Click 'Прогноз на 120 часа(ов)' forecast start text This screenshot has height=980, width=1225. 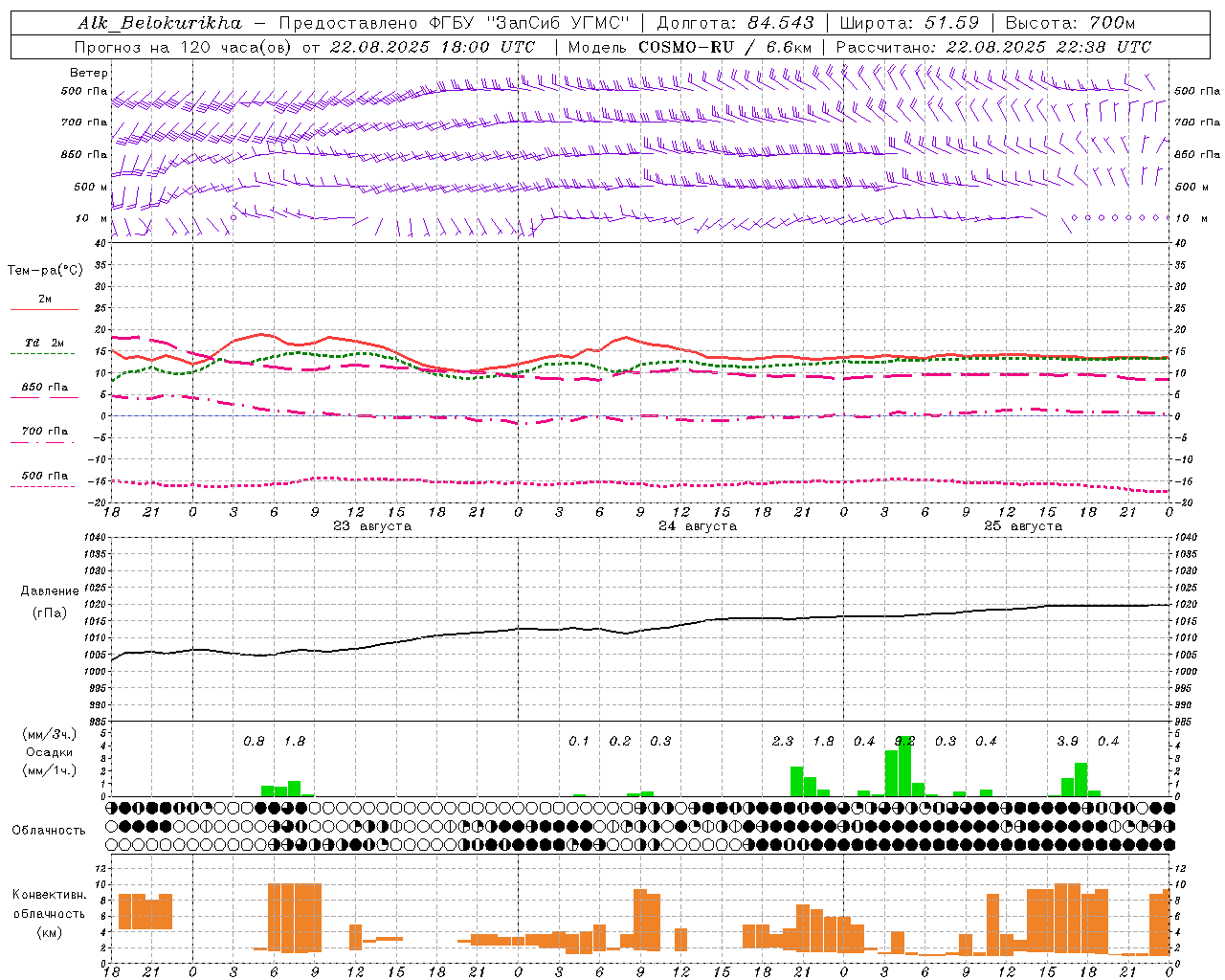[x=184, y=47]
